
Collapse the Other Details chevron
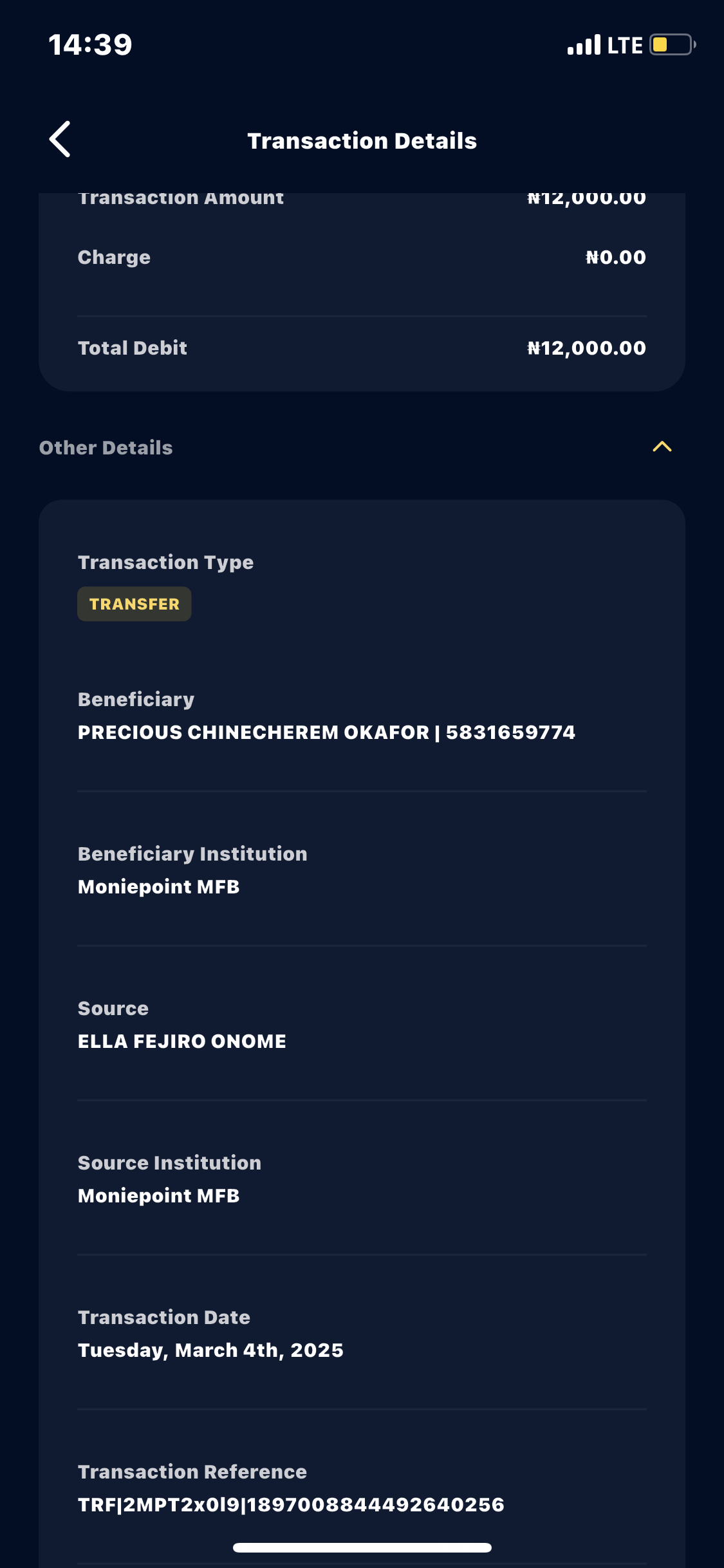pyautogui.click(x=662, y=447)
